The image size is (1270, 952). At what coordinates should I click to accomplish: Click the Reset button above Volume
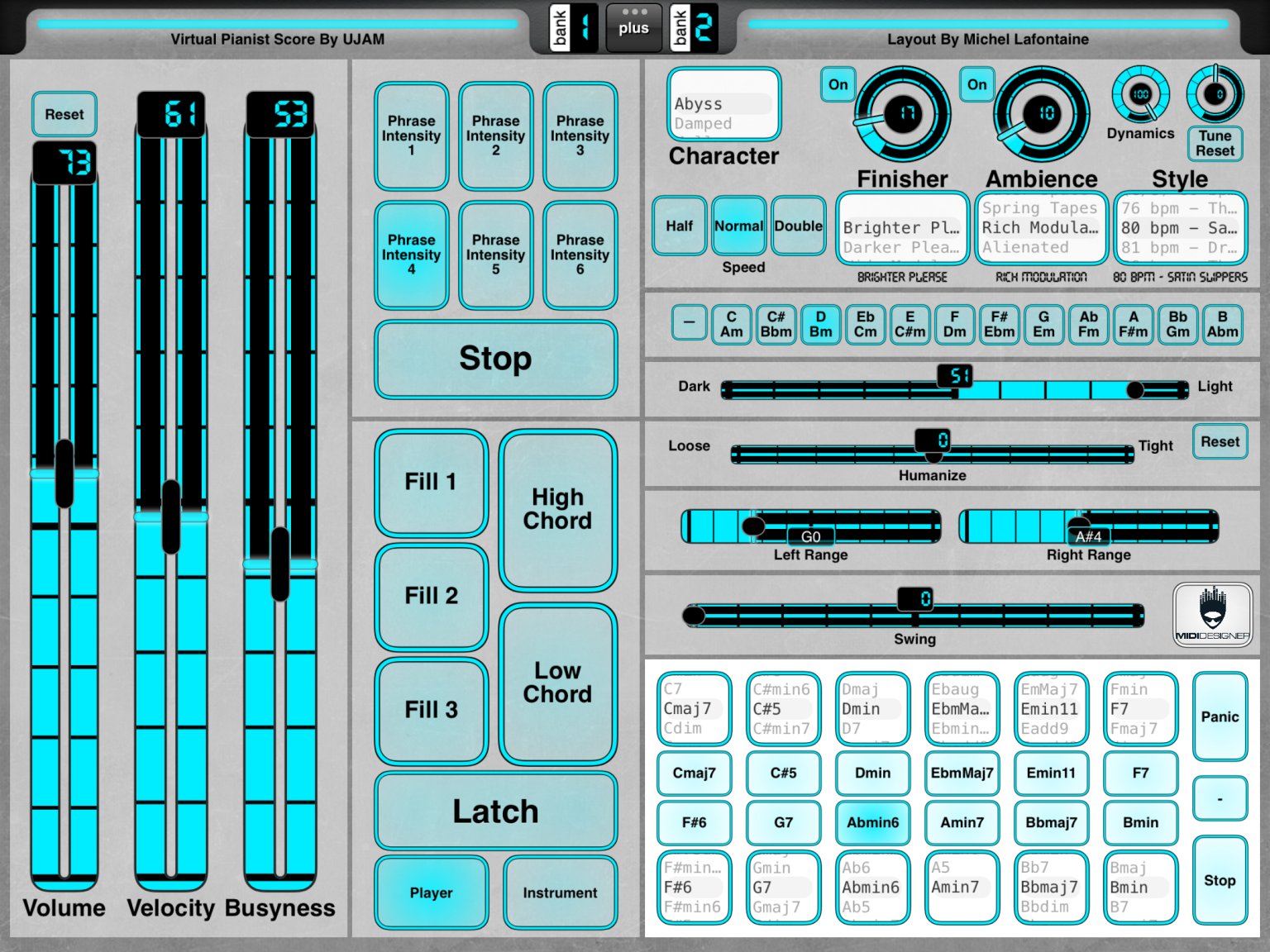pyautogui.click(x=64, y=114)
